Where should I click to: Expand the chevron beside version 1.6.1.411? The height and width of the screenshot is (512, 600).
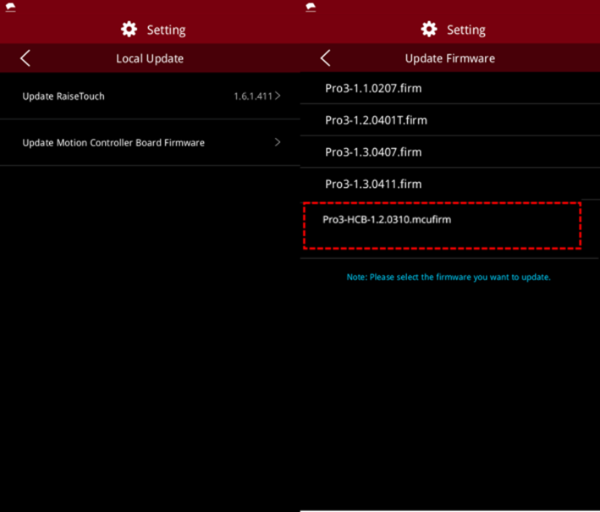277,96
